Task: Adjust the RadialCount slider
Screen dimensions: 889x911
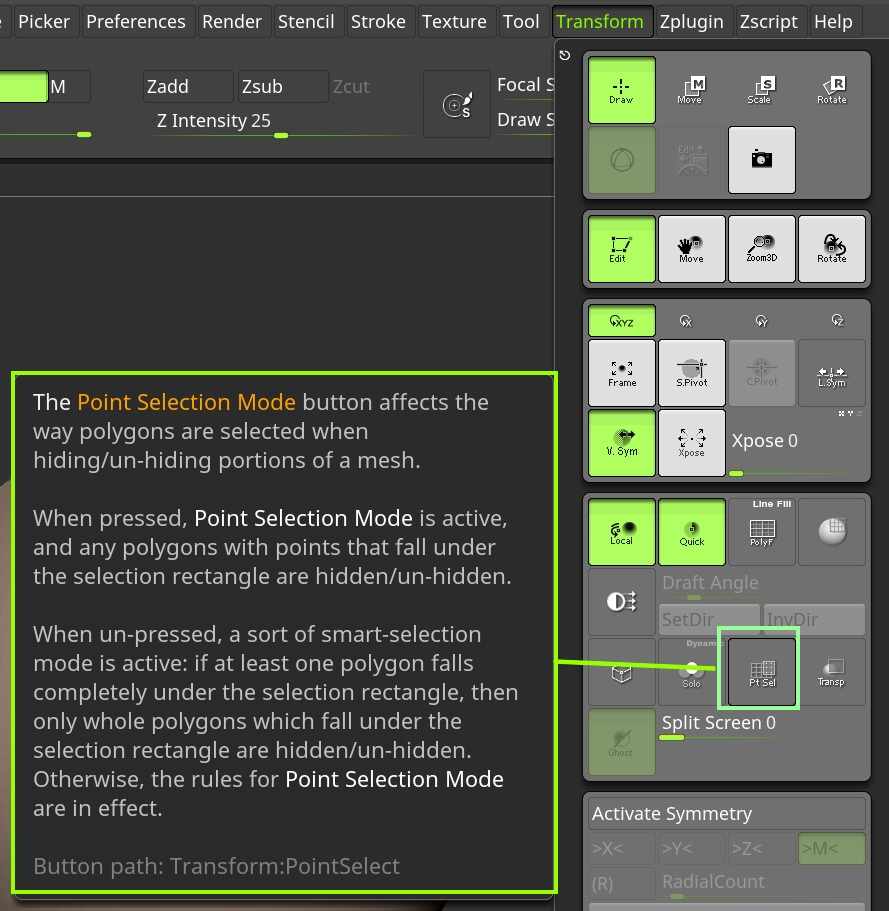Action: pyautogui.click(x=762, y=883)
